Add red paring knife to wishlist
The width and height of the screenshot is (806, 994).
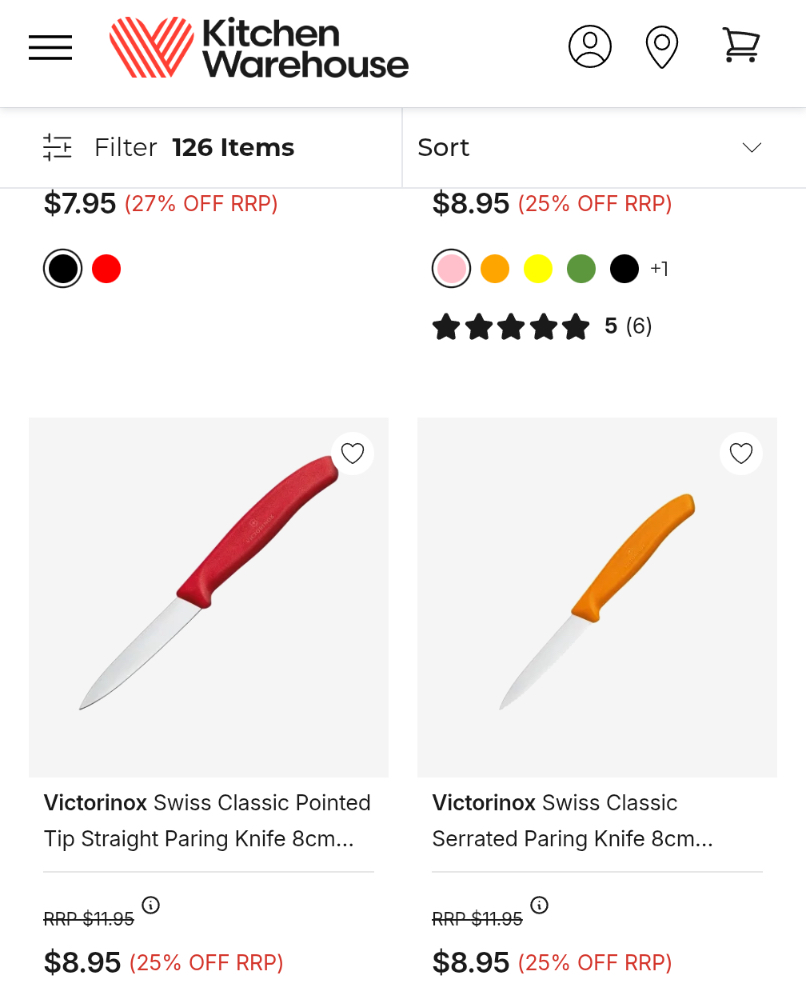point(352,453)
